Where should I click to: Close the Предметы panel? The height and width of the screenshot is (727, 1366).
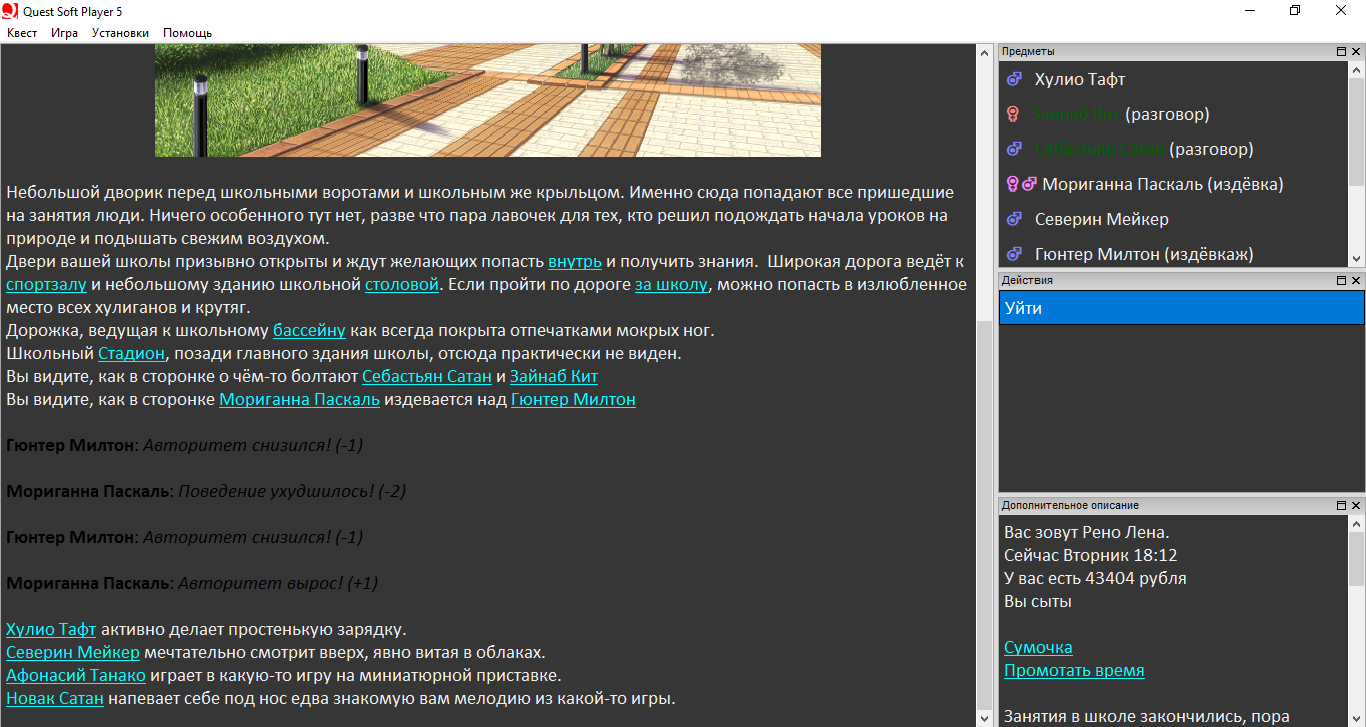1356,51
